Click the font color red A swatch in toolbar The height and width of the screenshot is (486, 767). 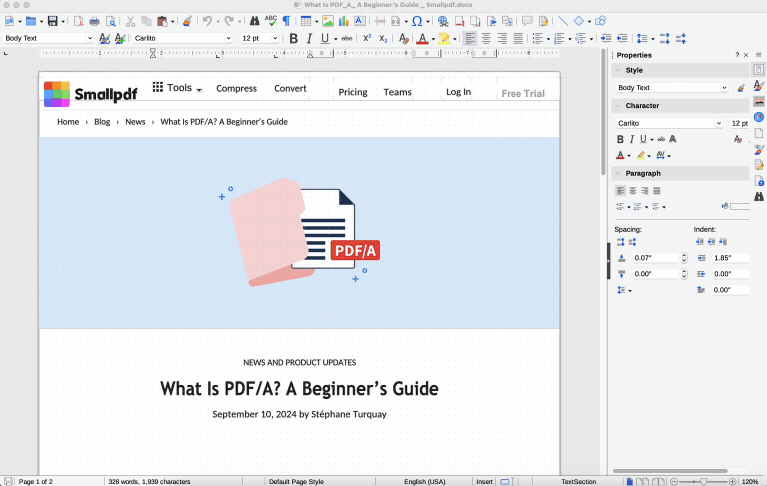pos(423,38)
